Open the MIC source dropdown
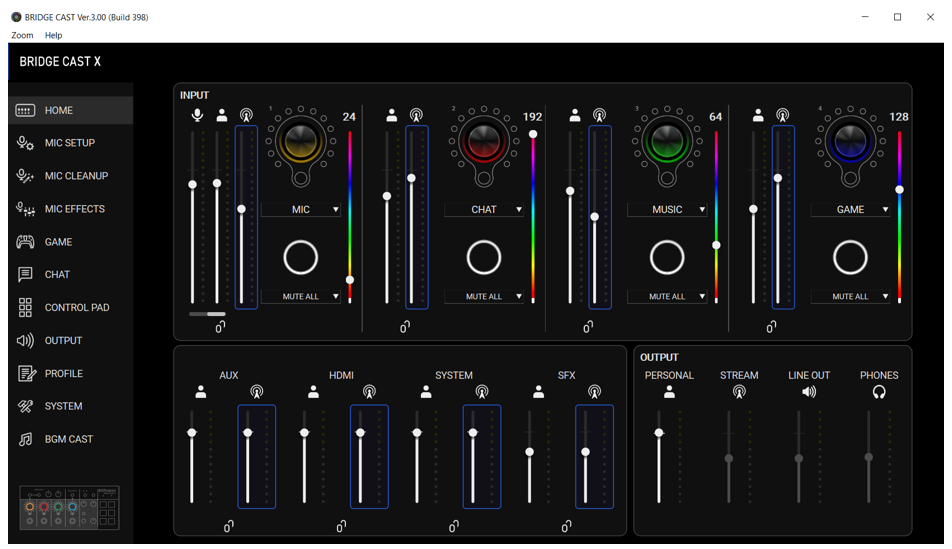Screen dimensions: 952x549 pos(301,210)
